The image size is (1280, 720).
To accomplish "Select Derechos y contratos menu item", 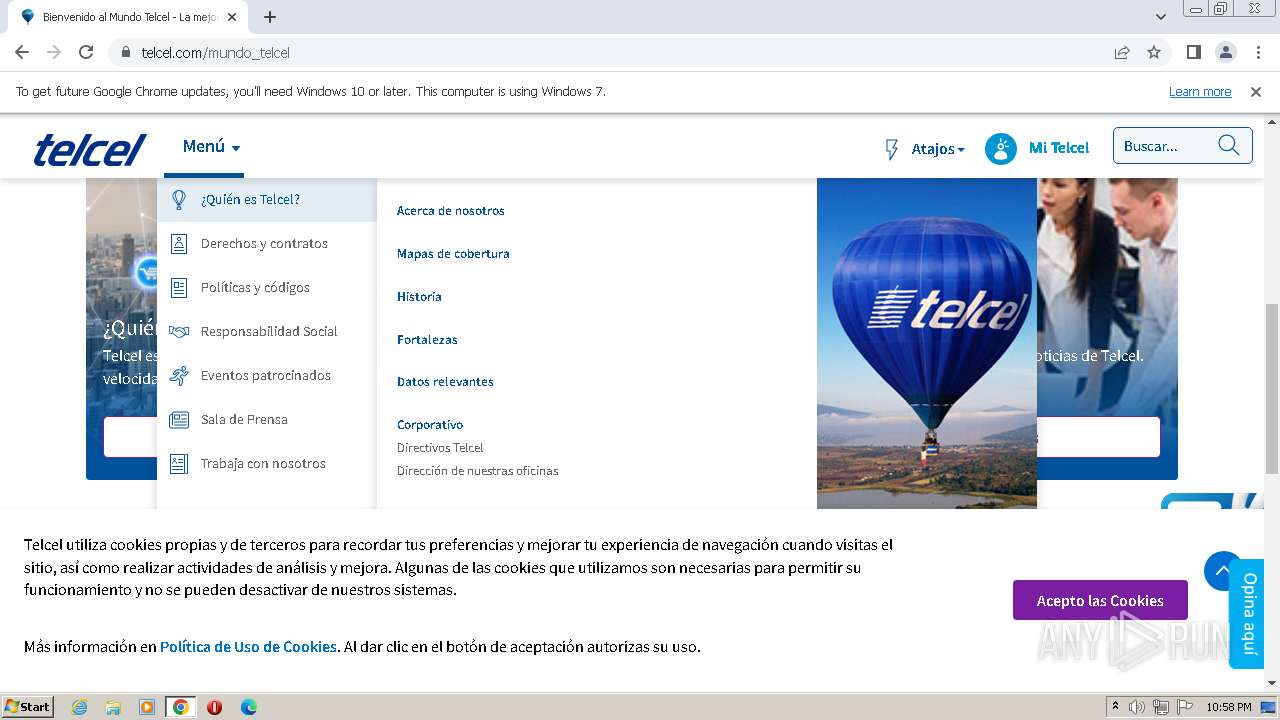I will pos(266,243).
